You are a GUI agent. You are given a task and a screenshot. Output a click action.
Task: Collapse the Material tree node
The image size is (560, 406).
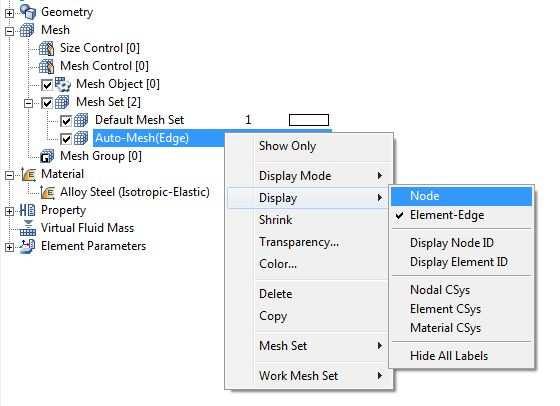coord(9,175)
